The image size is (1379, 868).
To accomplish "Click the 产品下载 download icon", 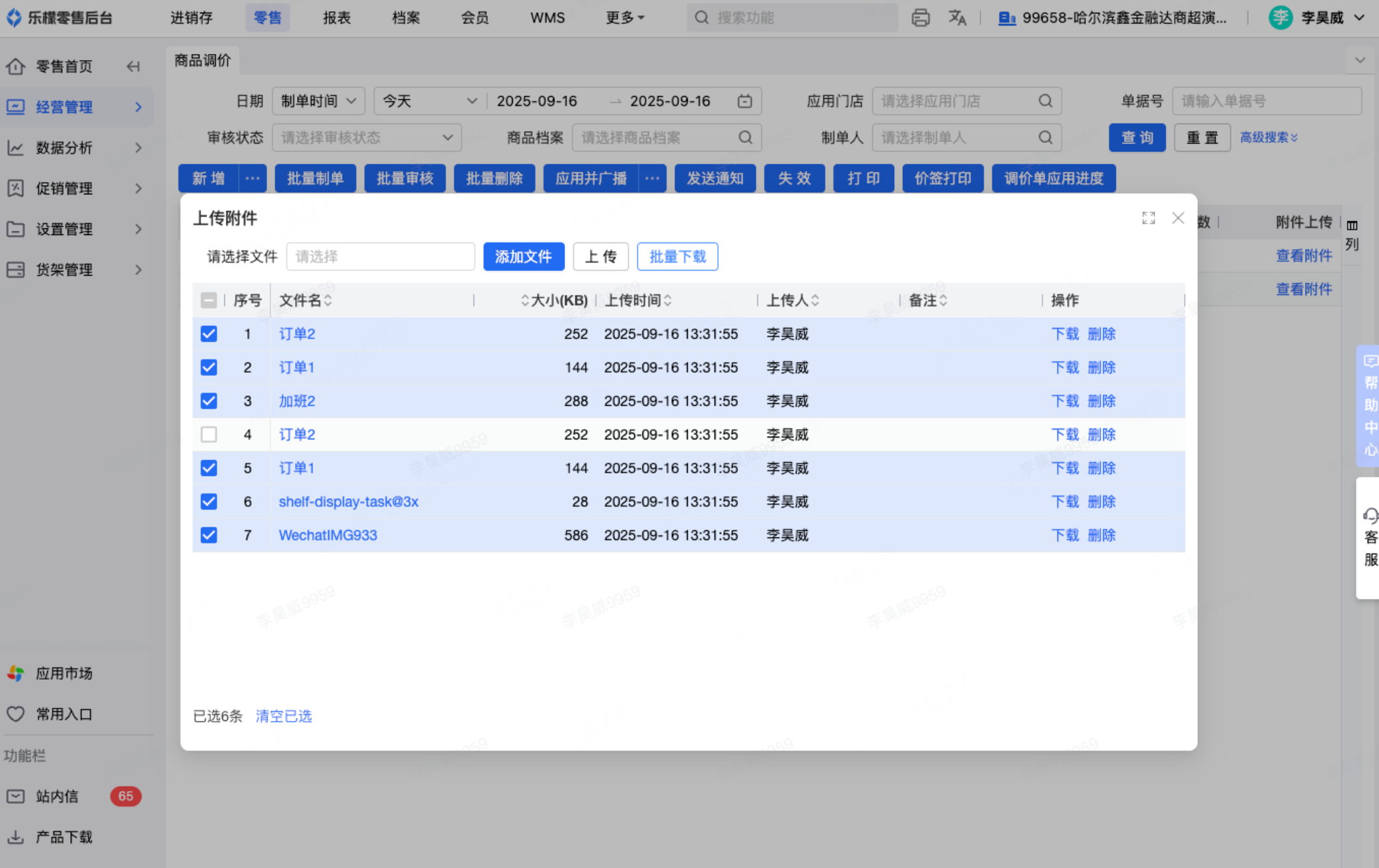I will point(15,837).
